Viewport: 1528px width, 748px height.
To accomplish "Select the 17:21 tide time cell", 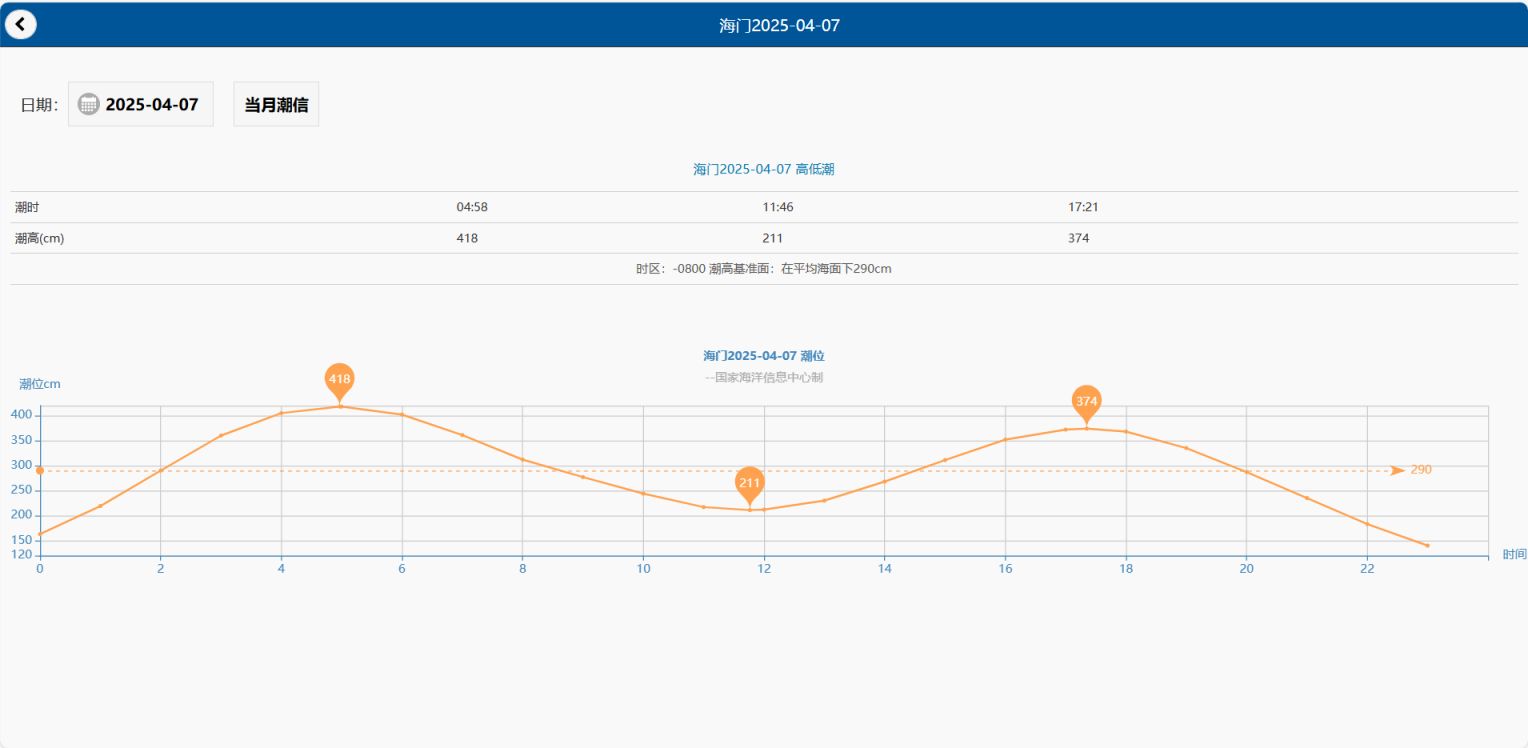I will coord(1084,207).
